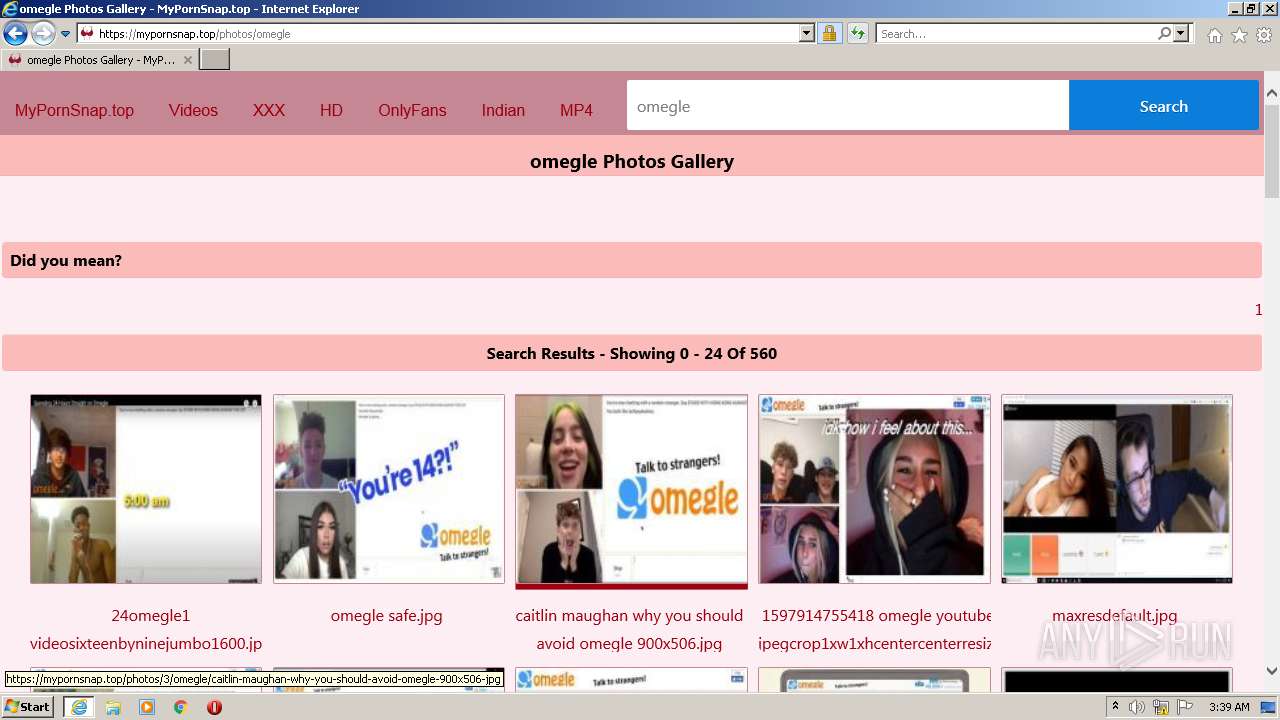Launch the Media Player taskbar icon
Screen dimensions: 1280x720
click(x=147, y=707)
